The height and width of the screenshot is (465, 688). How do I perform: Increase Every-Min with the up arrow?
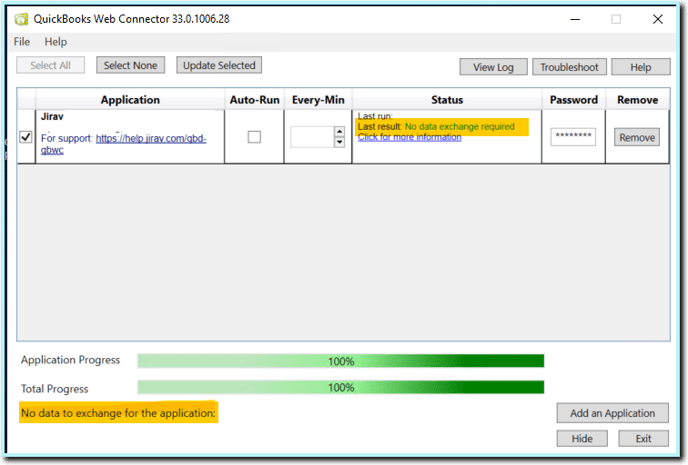coord(339,132)
